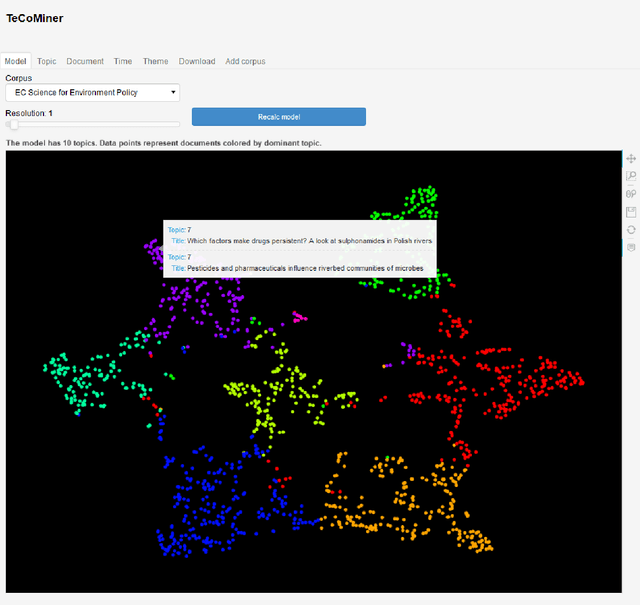
Task: Open the Corpus dropdown menu
Action: coord(92,93)
